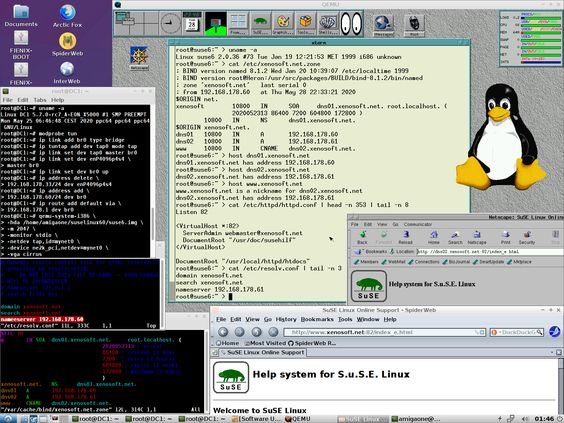
Task: Open Netscape Communicator menu
Action: tap(418, 224)
